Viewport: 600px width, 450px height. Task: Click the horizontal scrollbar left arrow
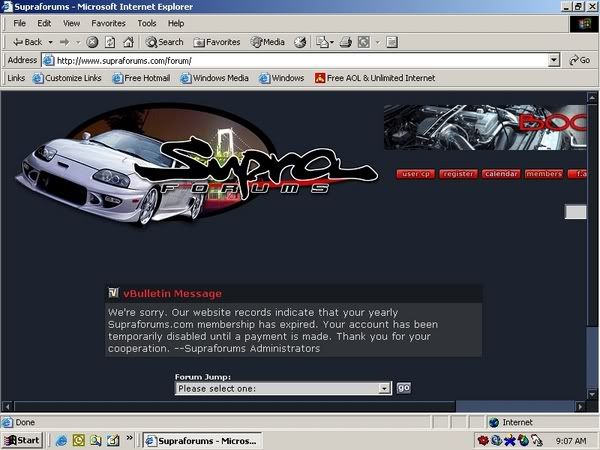point(7,406)
